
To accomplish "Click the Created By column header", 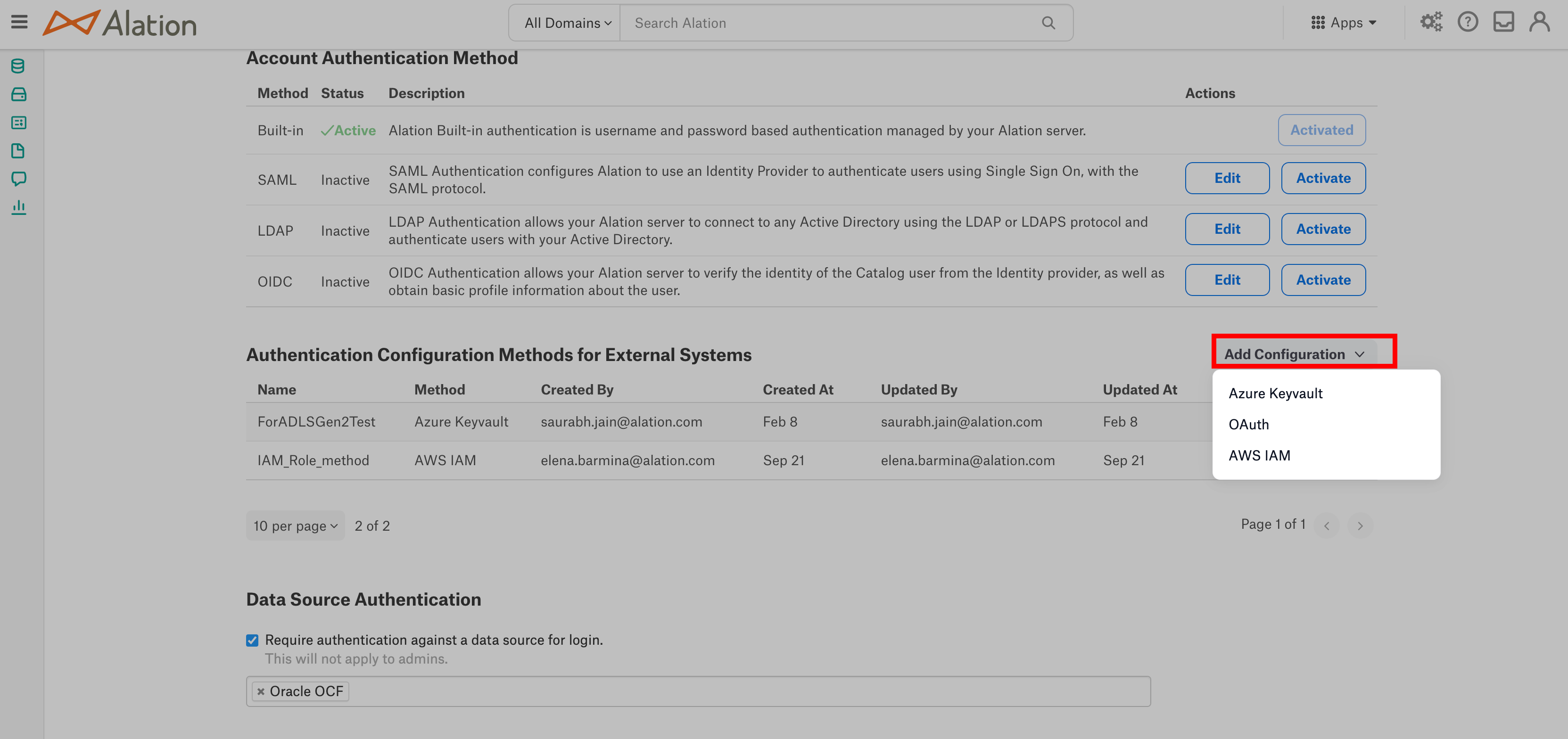I will (577, 390).
